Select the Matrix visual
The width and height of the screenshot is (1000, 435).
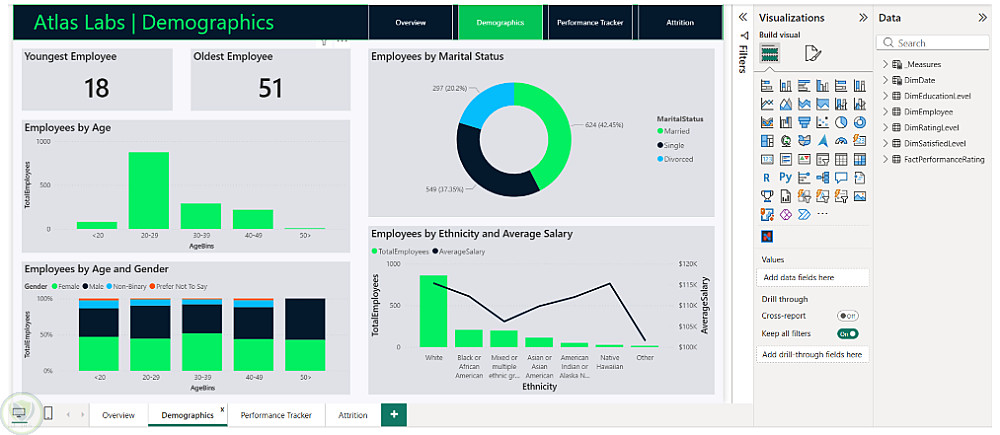coord(860,159)
